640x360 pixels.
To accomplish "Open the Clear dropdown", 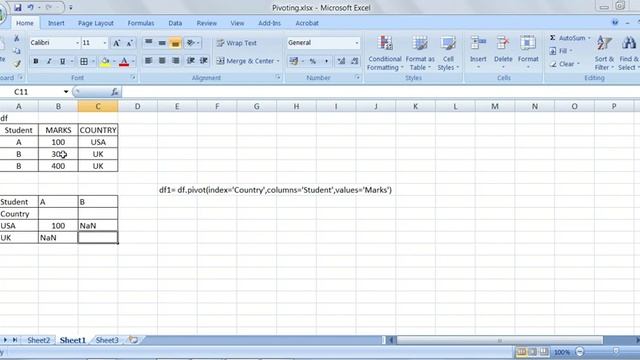I will point(564,64).
